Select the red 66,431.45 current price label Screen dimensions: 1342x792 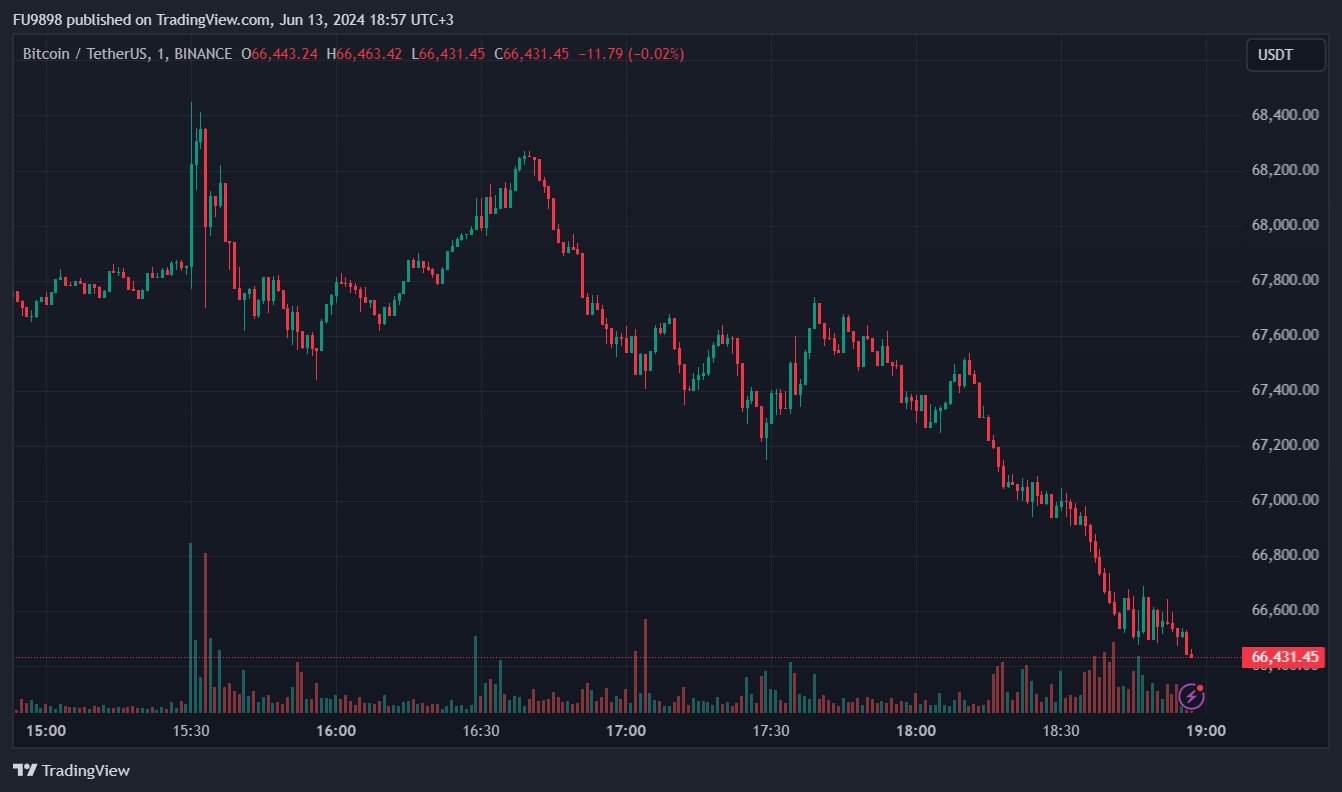[x=1283, y=657]
